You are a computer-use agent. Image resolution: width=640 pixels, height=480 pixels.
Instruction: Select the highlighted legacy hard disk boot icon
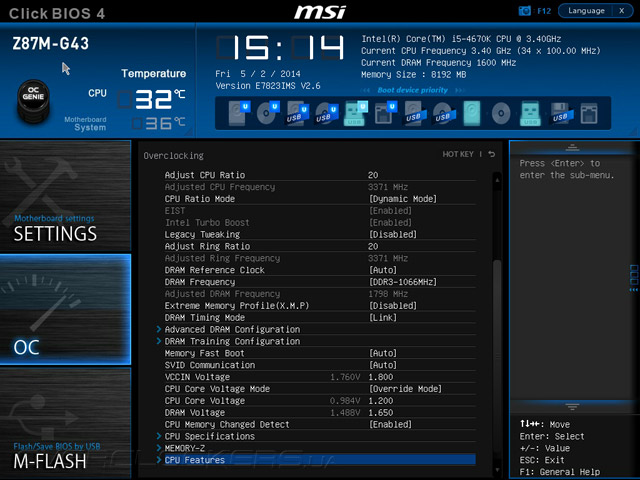pyautogui.click(x=472, y=113)
